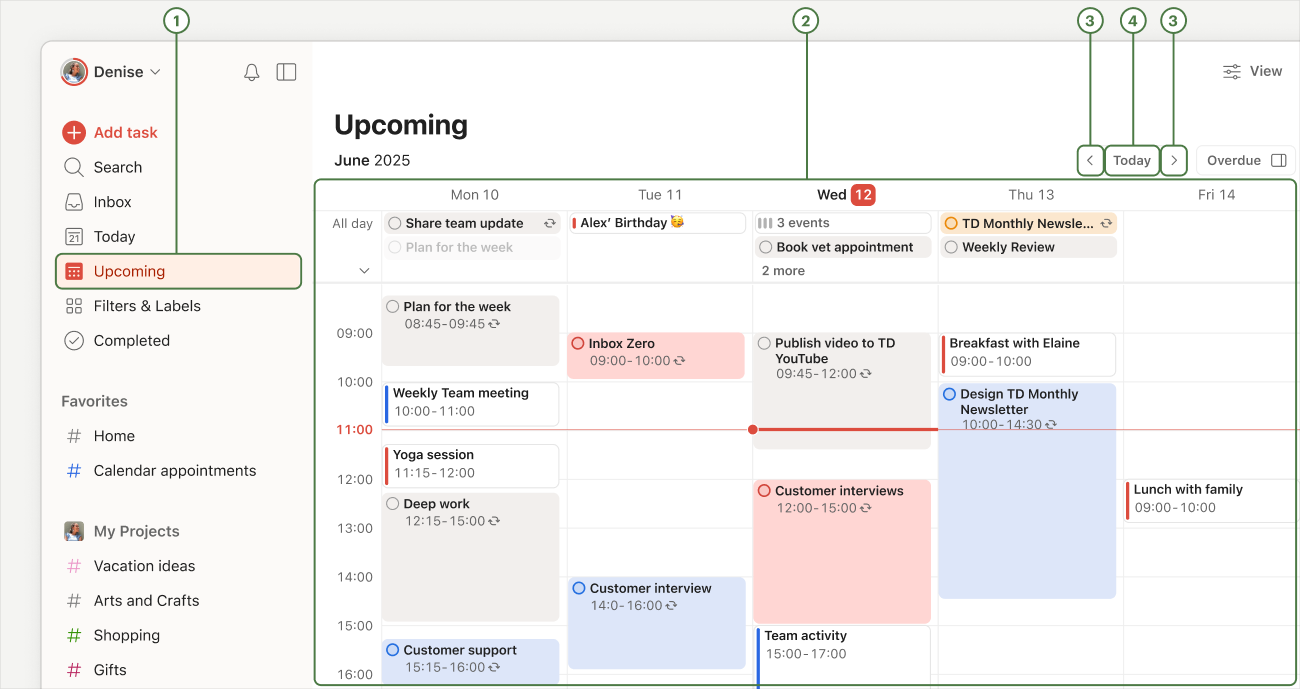Image resolution: width=1300 pixels, height=689 pixels.
Task: Click the red current-time marker dot
Action: (x=753, y=430)
